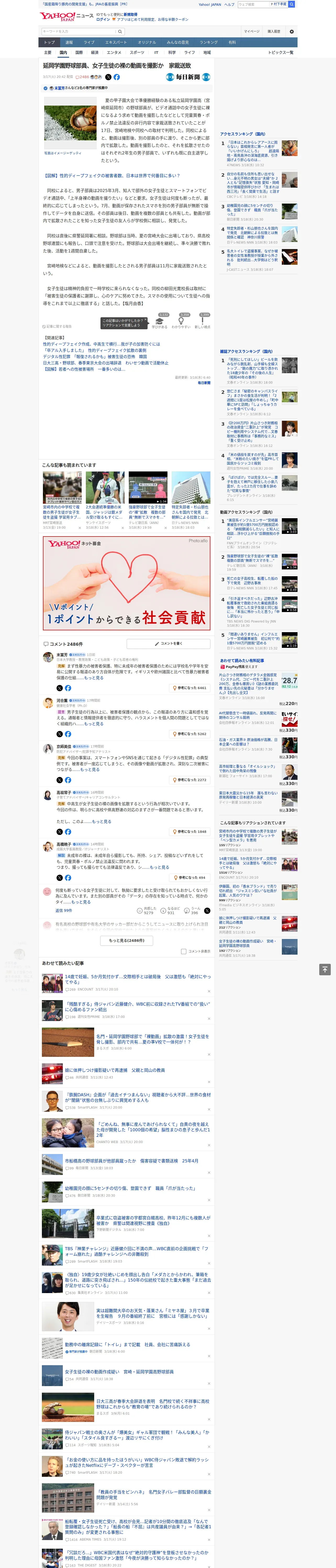Expand 京師美佳's comment with もっと見る
This screenshot has width=336, height=1568.
pos(90,769)
